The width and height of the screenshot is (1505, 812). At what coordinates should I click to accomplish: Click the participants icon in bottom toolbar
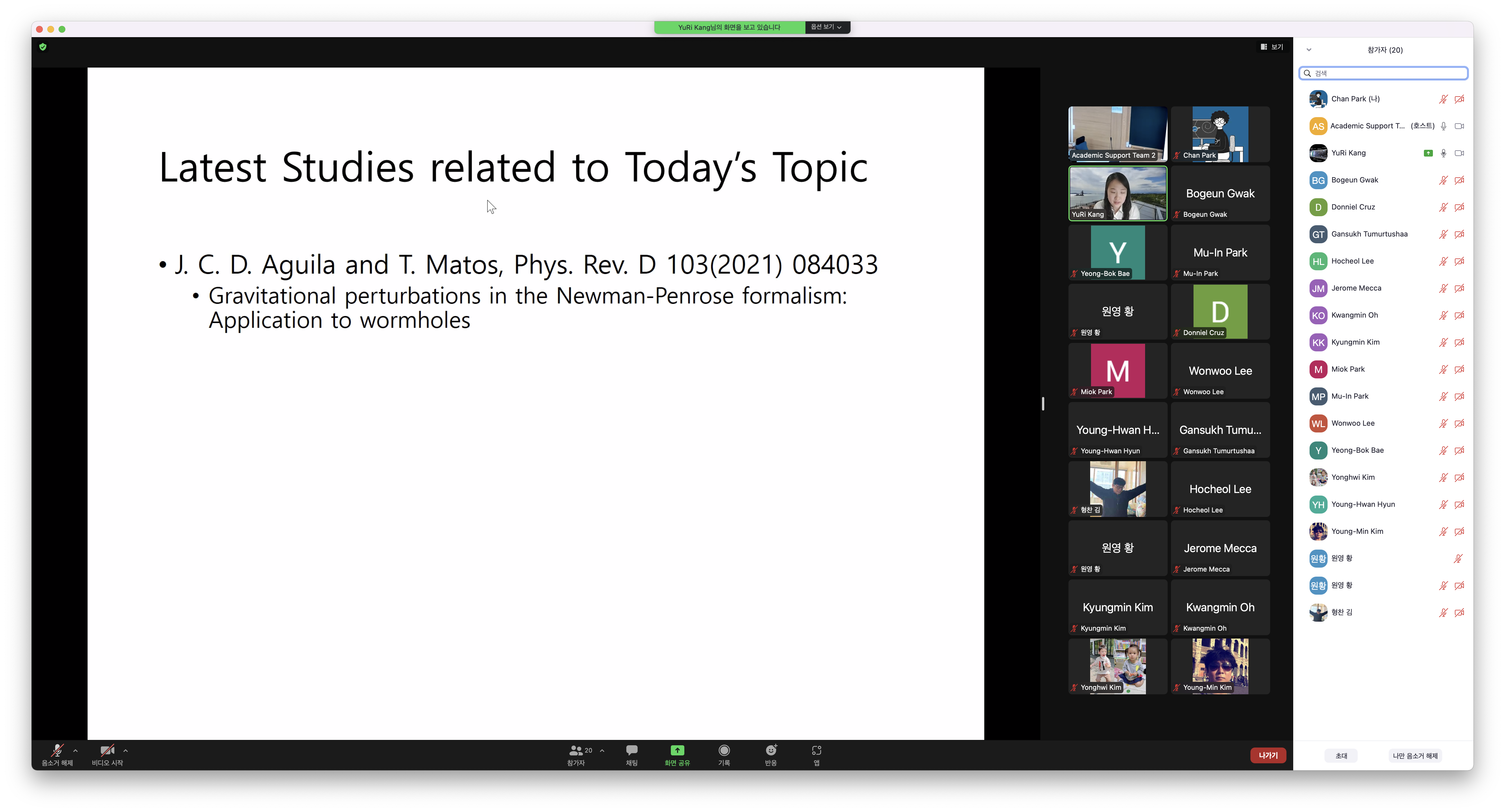click(x=576, y=751)
